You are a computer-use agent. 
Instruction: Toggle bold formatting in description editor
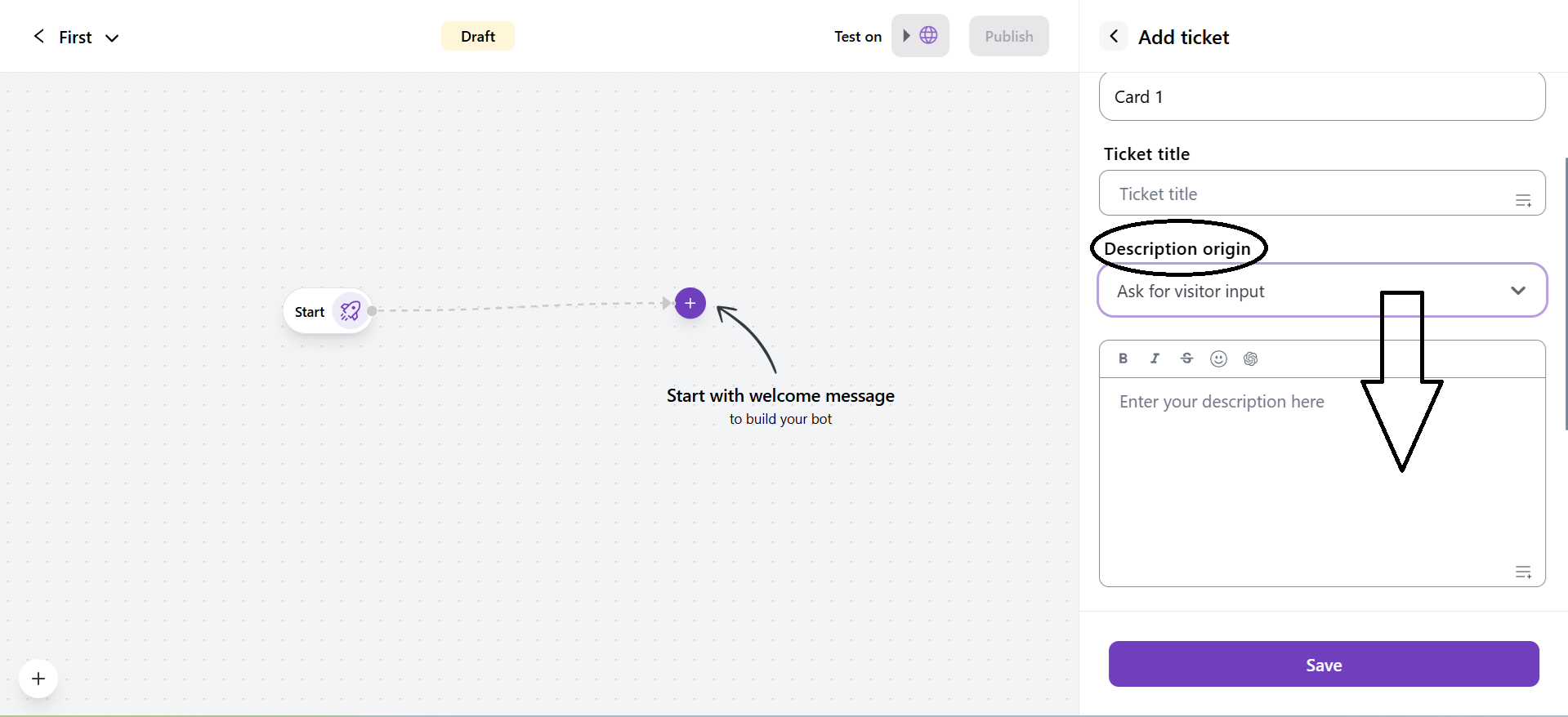[1123, 358]
